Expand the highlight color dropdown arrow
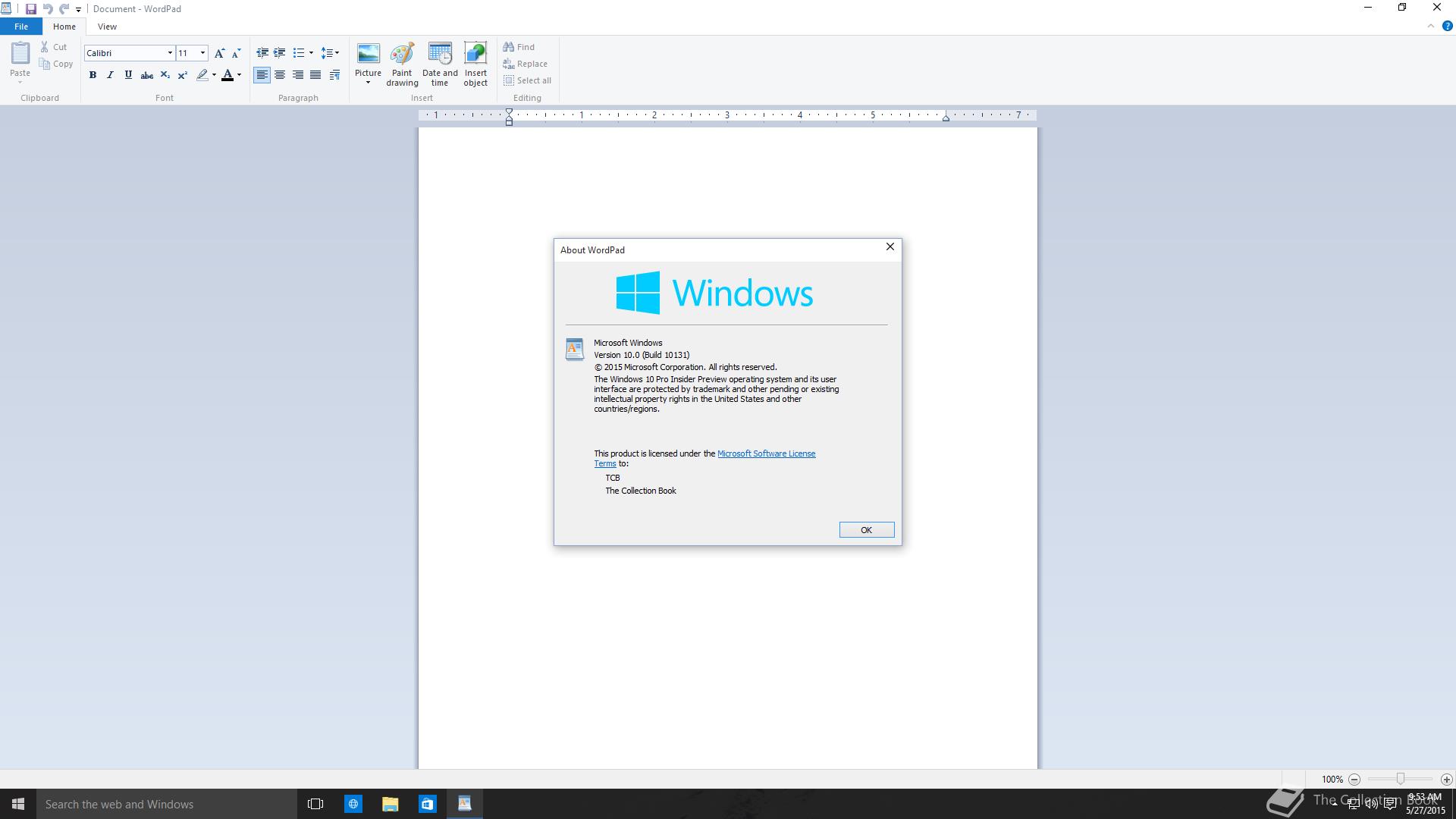The width and height of the screenshot is (1456, 819). pyautogui.click(x=214, y=75)
